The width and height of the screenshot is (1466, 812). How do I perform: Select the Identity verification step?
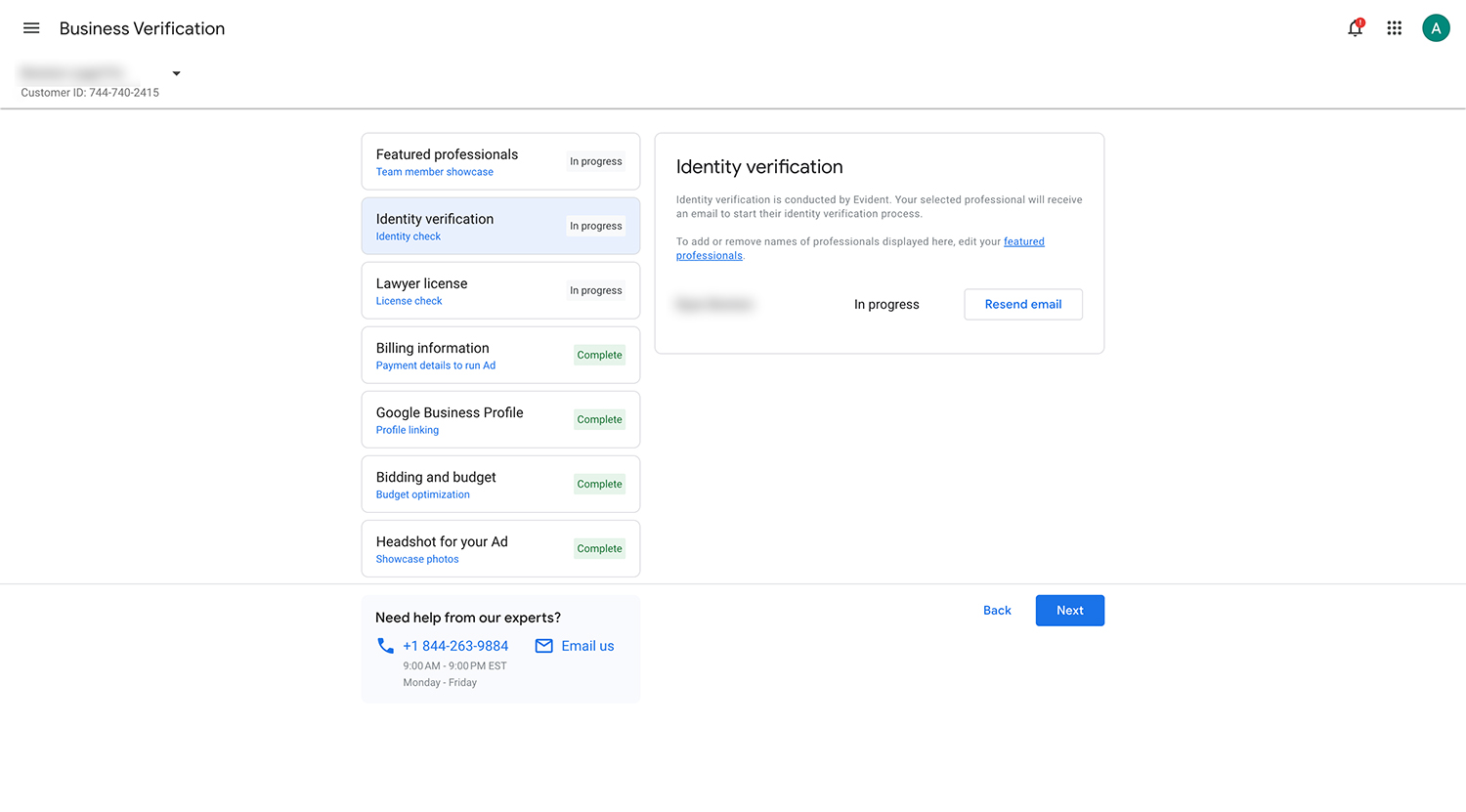pos(500,226)
